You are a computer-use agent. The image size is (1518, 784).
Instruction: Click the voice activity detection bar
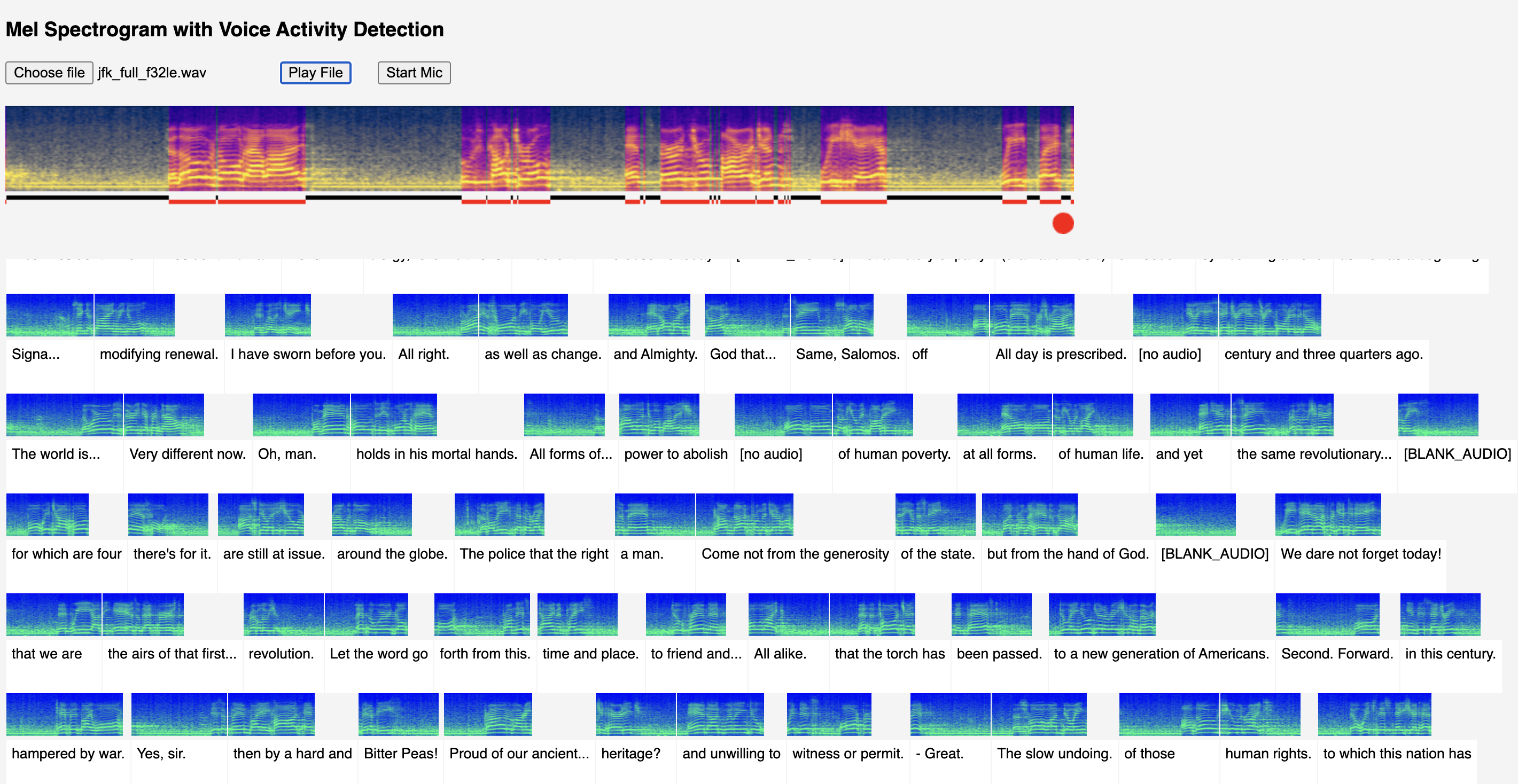click(539, 199)
